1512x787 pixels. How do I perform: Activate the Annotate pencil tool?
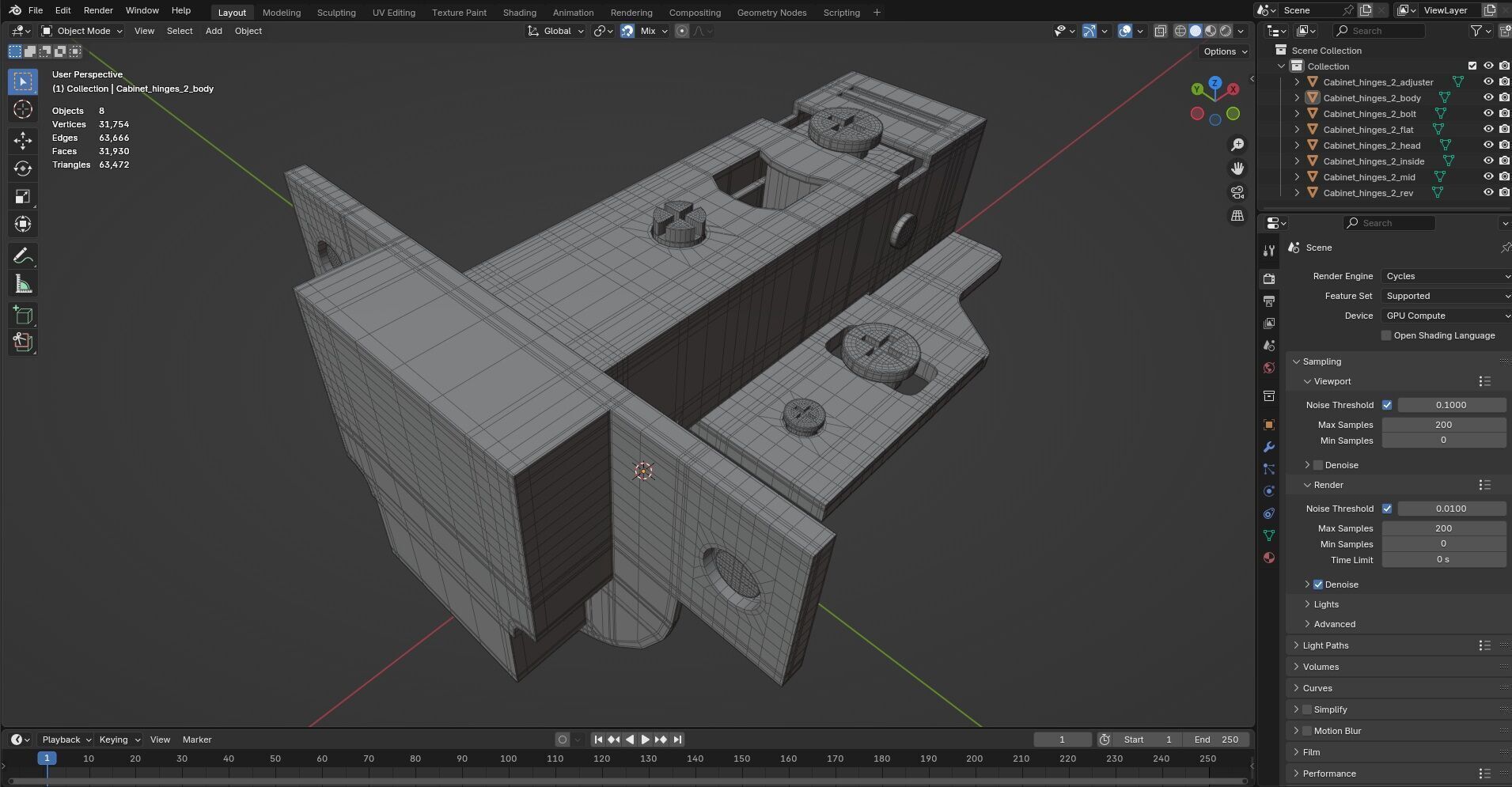[x=23, y=256]
